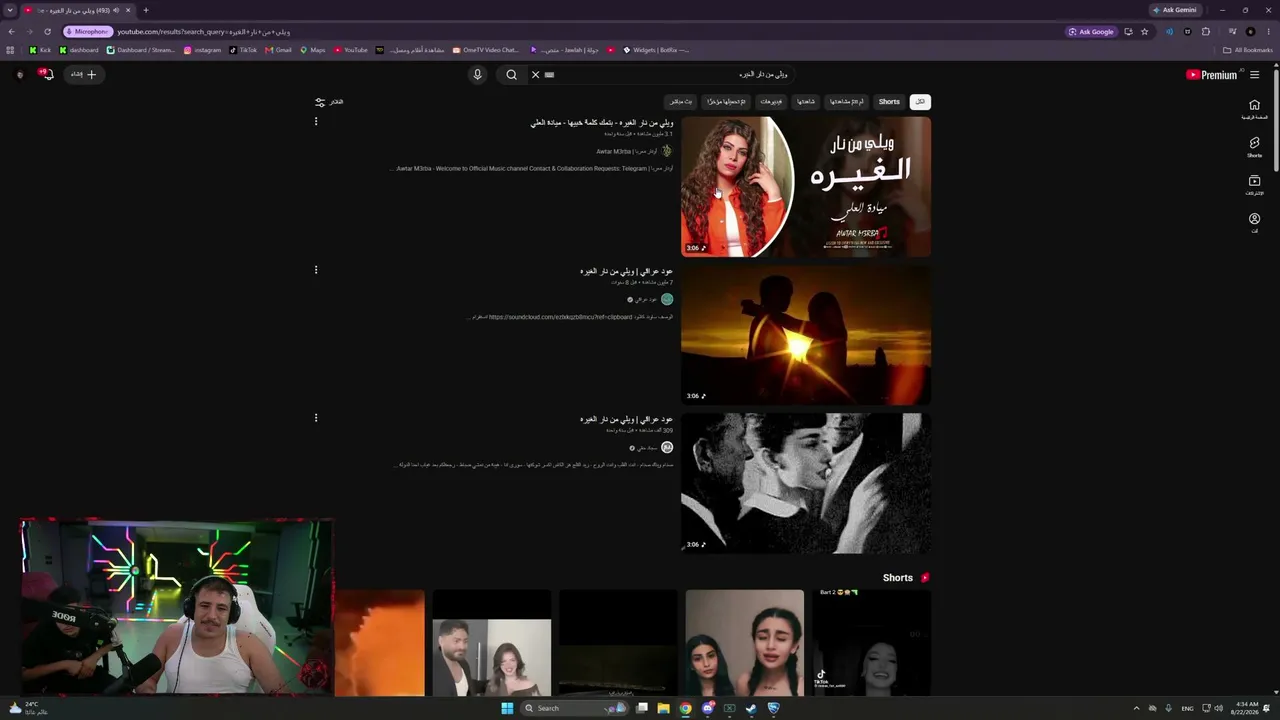Open the Short with man and woman
Screen dimensions: 1280x720
[492, 643]
